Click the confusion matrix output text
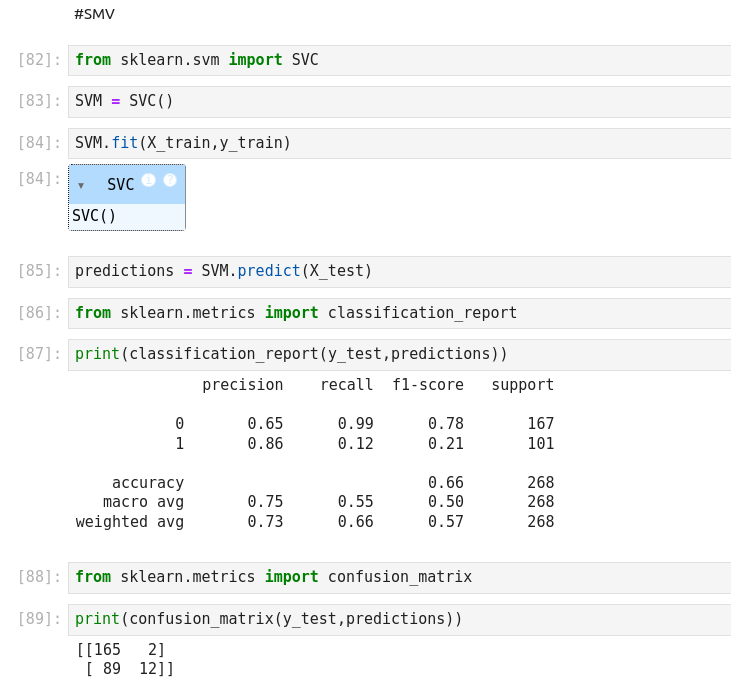Image resolution: width=731 pixels, height=687 pixels. tap(125, 659)
